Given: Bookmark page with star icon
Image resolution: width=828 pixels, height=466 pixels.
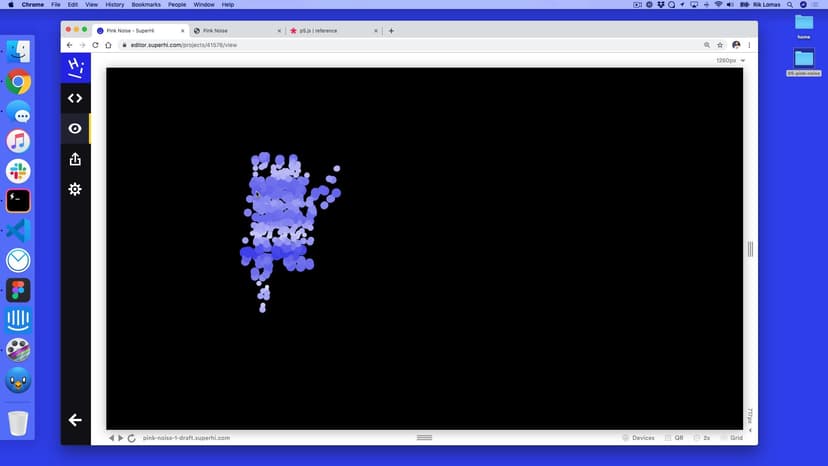Looking at the screenshot, I should click(x=720, y=45).
